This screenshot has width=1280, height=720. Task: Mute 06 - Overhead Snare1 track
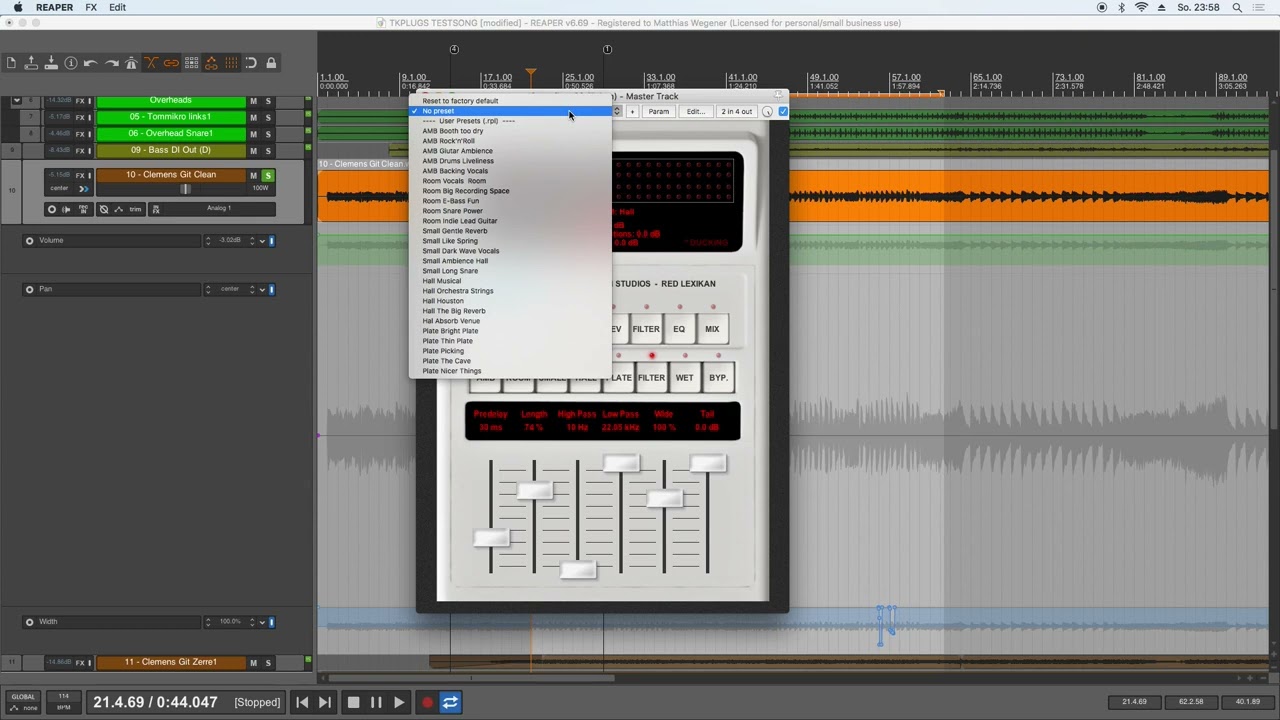[x=253, y=134]
